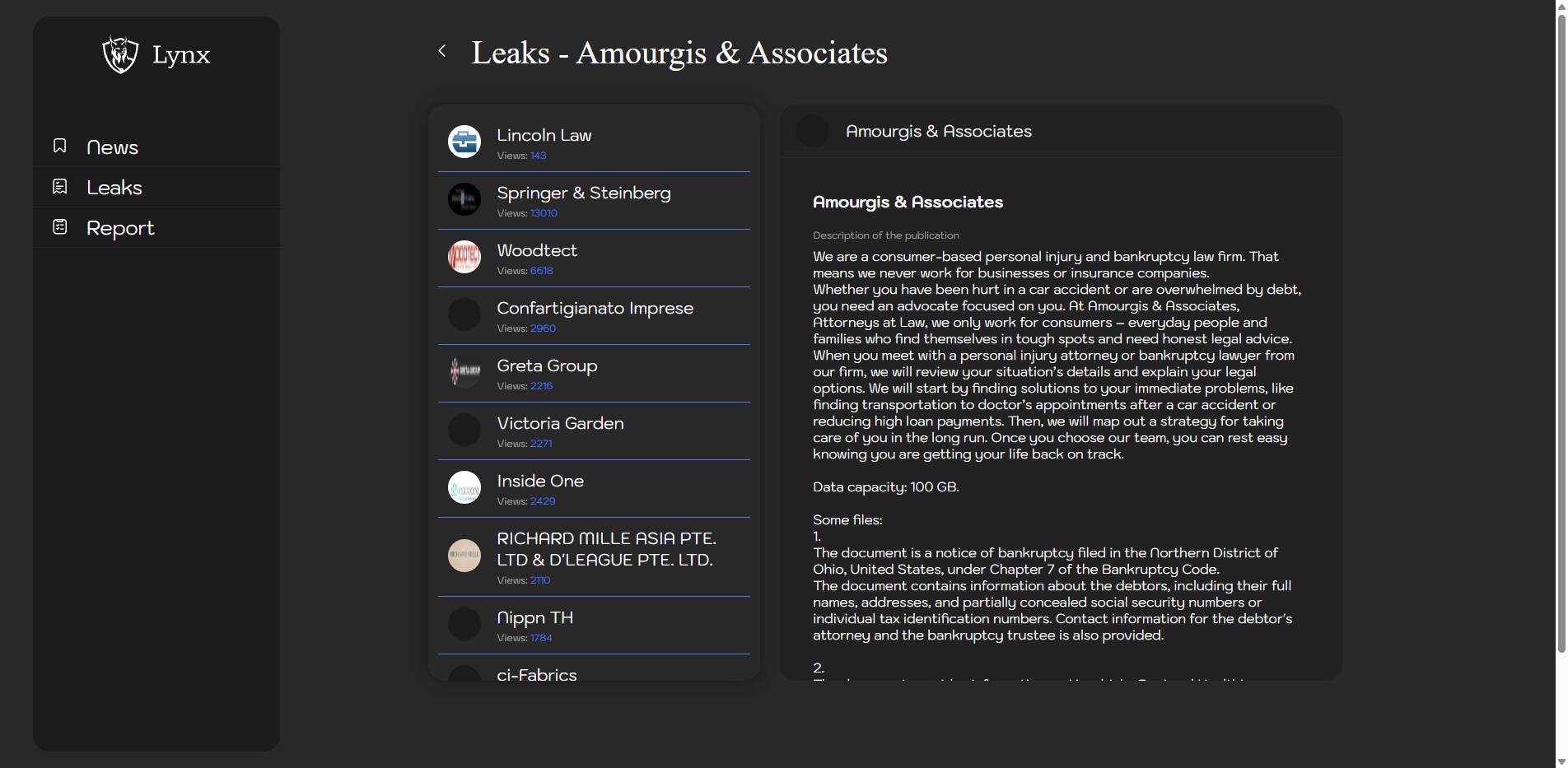Click the bookmark icon beside News
Image resolution: width=1568 pixels, height=768 pixels.
pos(60,147)
